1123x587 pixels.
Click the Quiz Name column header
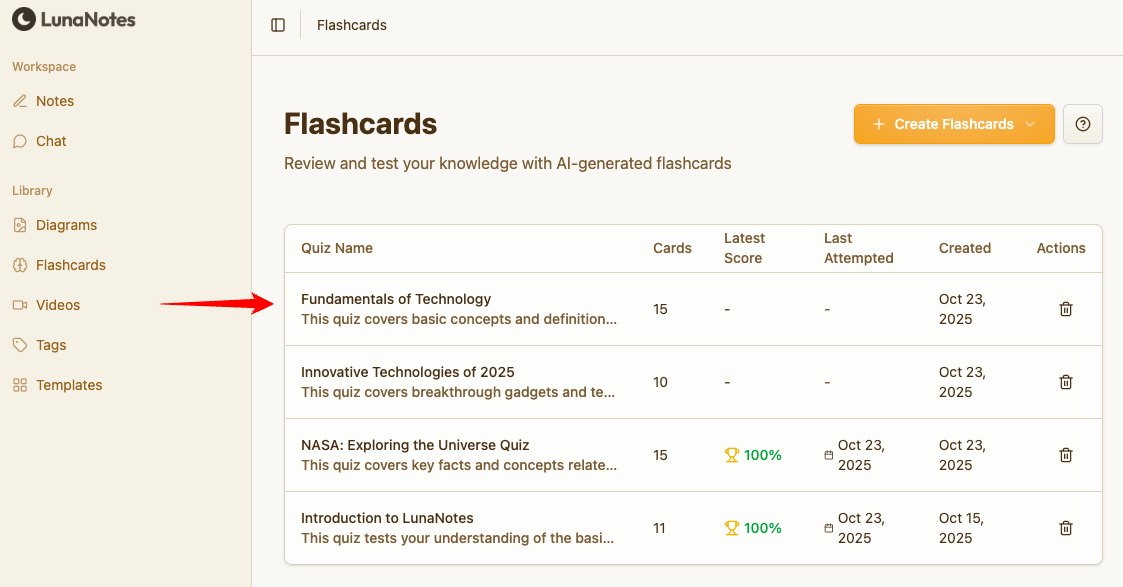click(337, 248)
